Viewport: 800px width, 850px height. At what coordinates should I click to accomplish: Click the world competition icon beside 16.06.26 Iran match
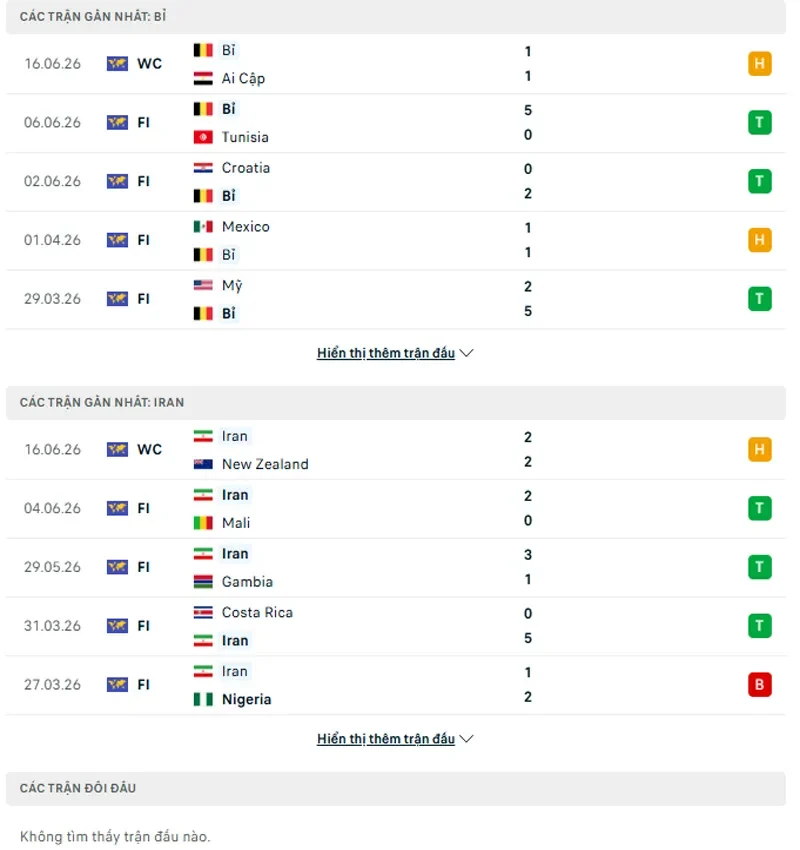(x=117, y=449)
